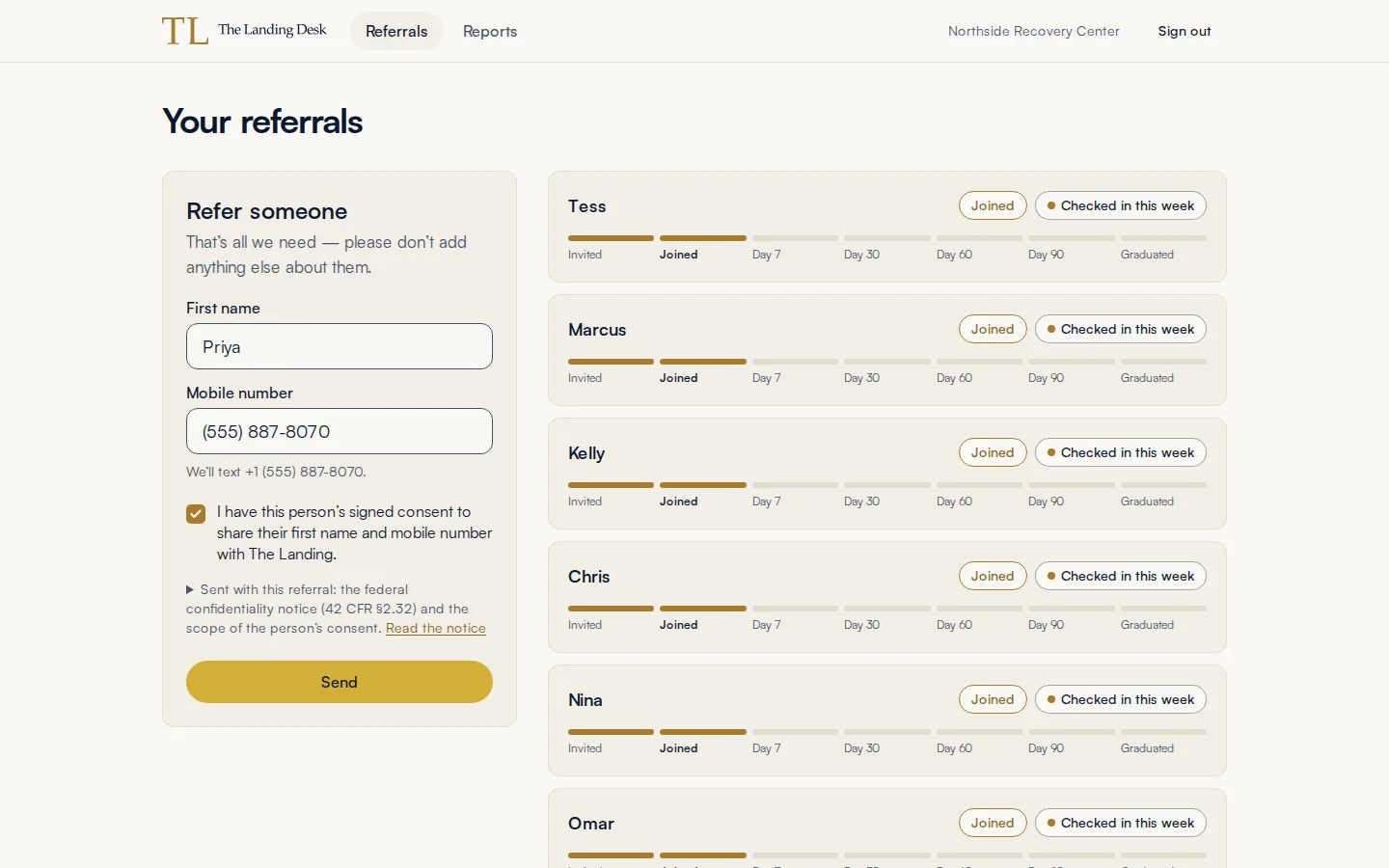The image size is (1389, 868).
Task: Click Kelly's Checked in this week badge
Action: (x=1121, y=452)
